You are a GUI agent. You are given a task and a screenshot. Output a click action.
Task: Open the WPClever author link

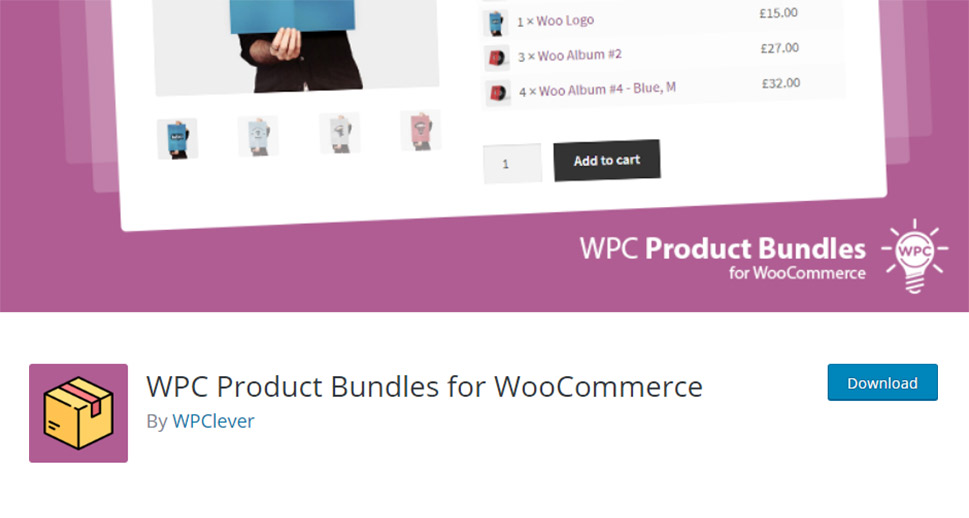(x=213, y=421)
